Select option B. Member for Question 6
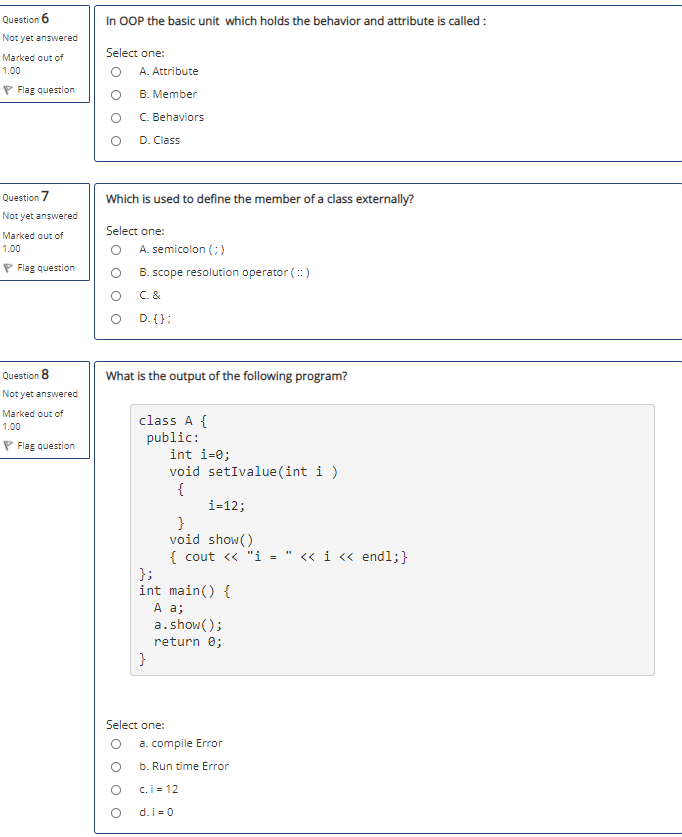The width and height of the screenshot is (682, 837). [116, 95]
